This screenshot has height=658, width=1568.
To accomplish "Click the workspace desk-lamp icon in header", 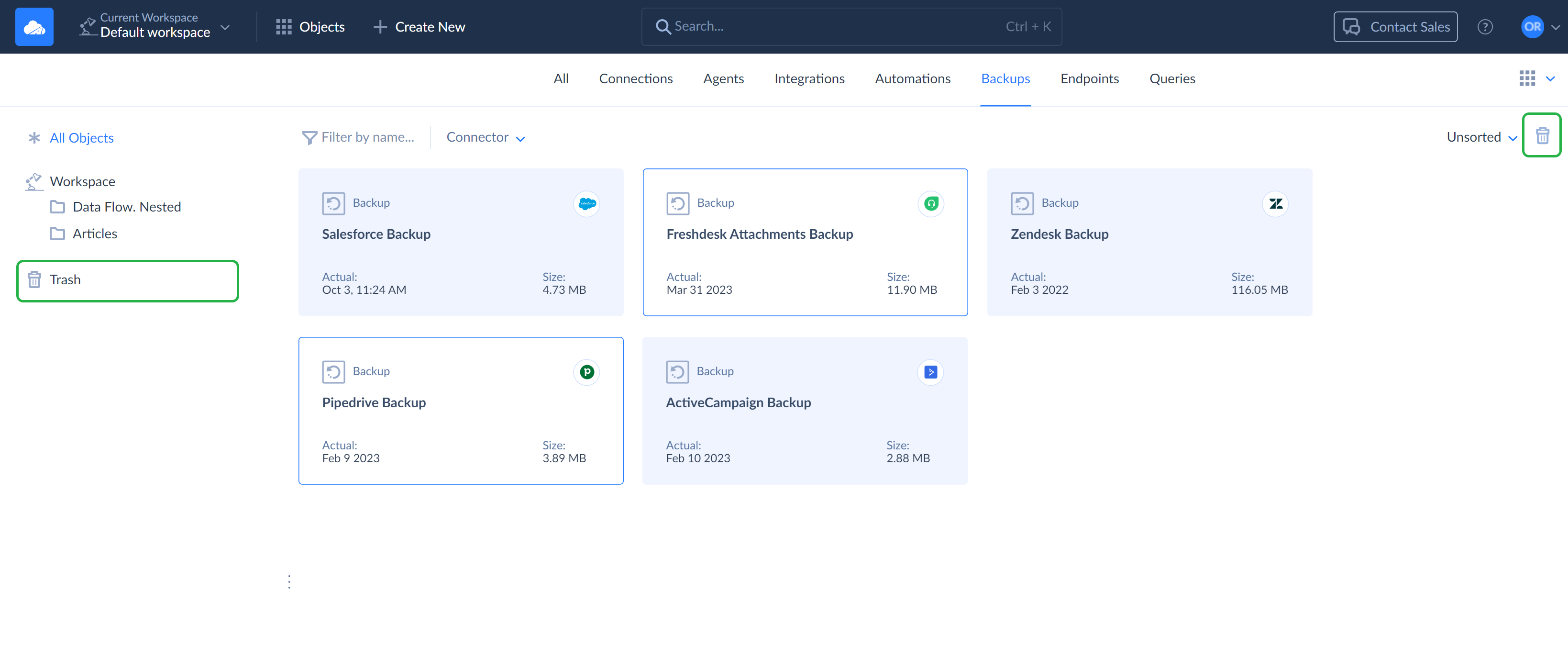I will pyautogui.click(x=88, y=26).
